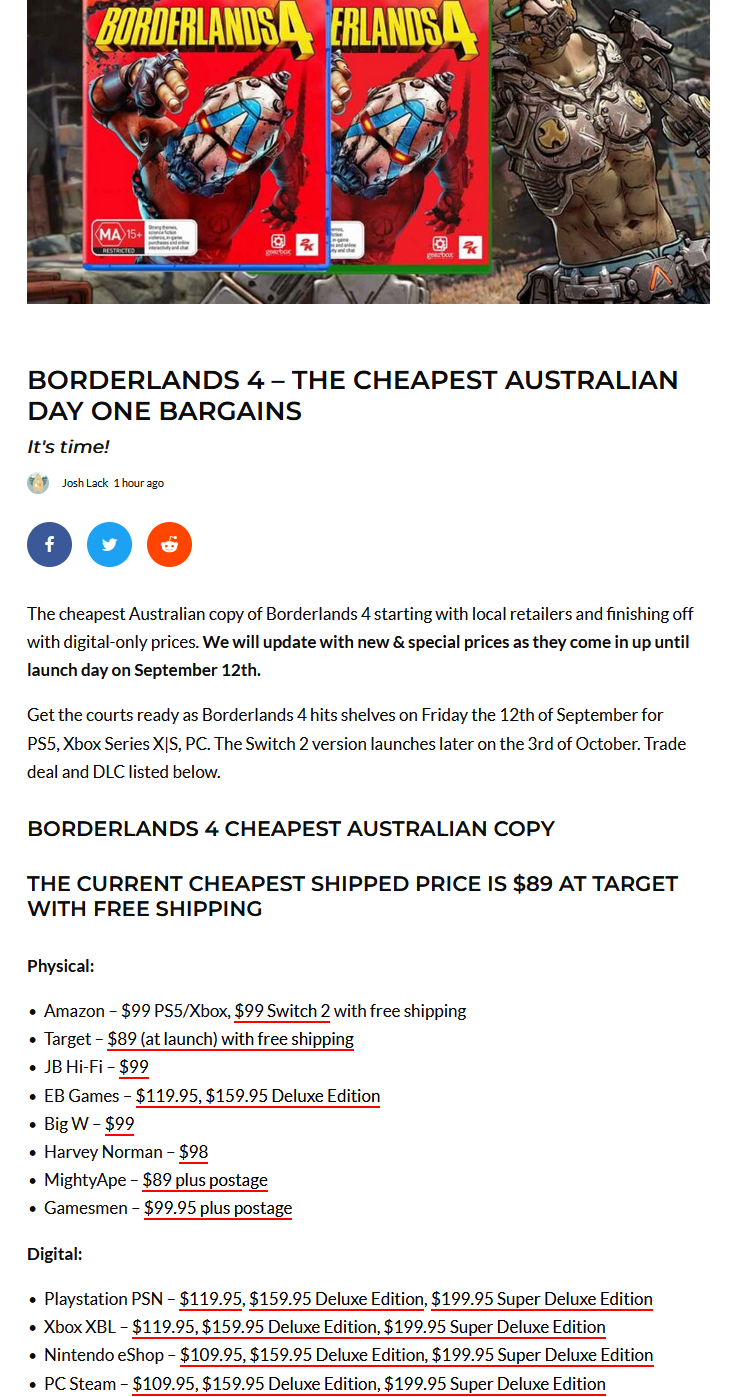Open the Josh Lack author link

point(85,483)
